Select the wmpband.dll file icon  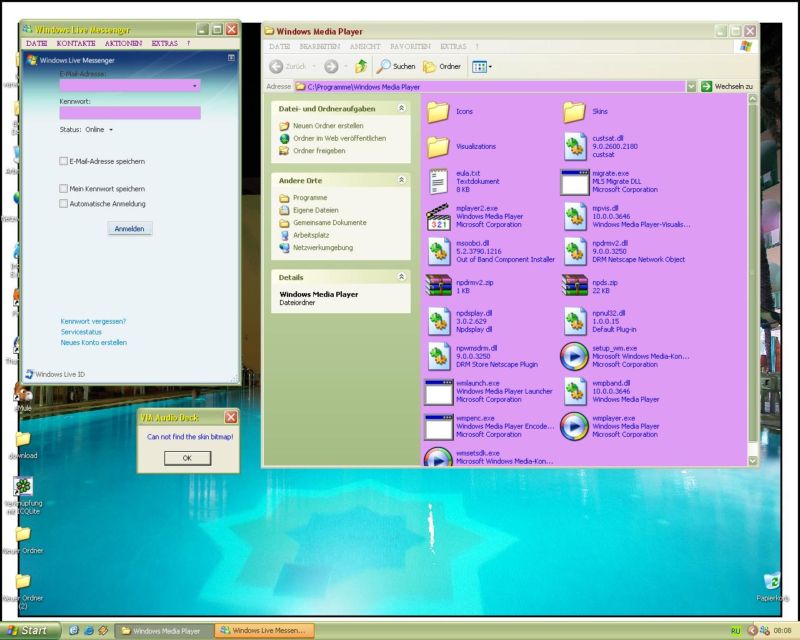575,391
